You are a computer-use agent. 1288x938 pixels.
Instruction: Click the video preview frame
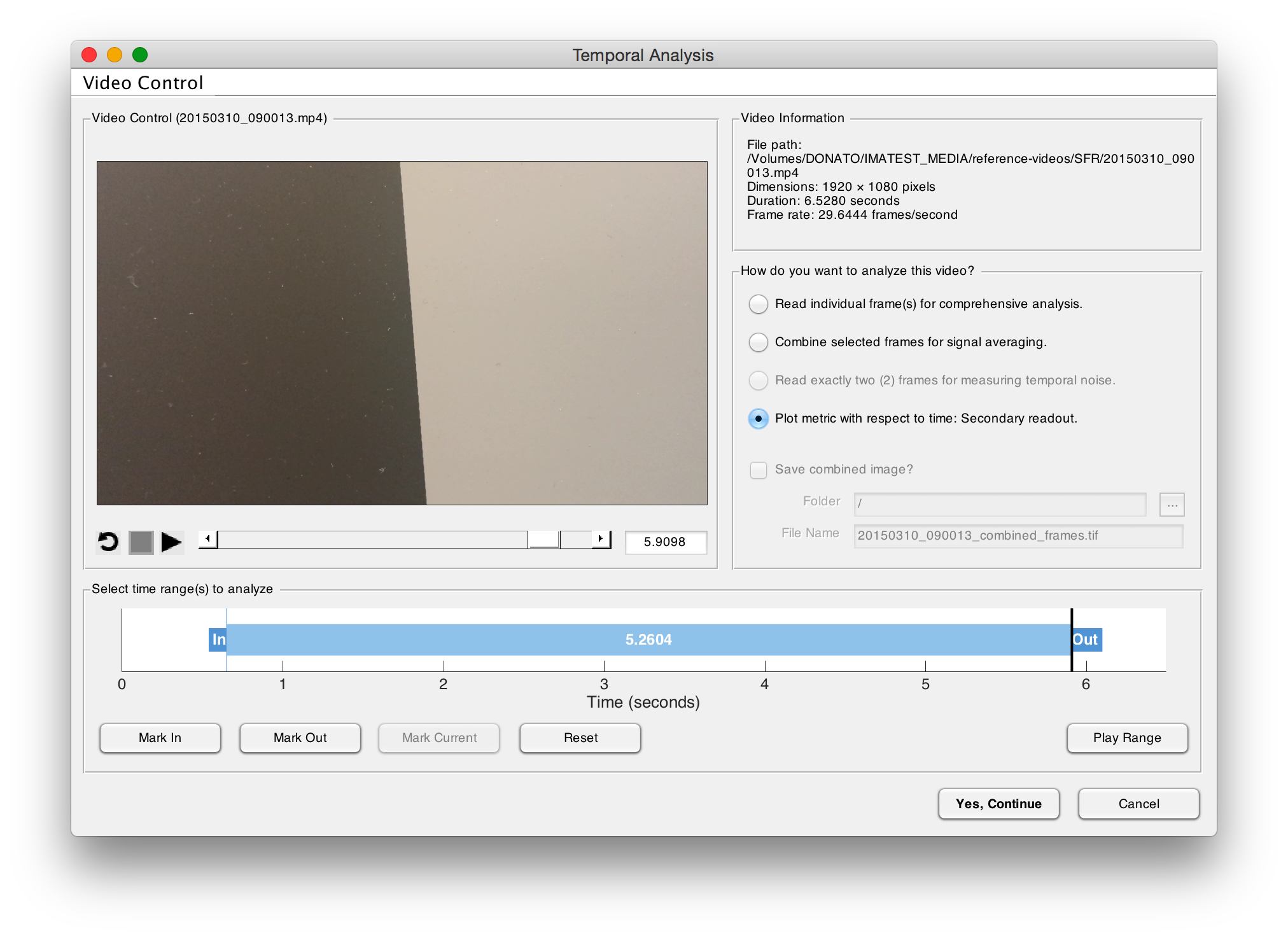[402, 333]
